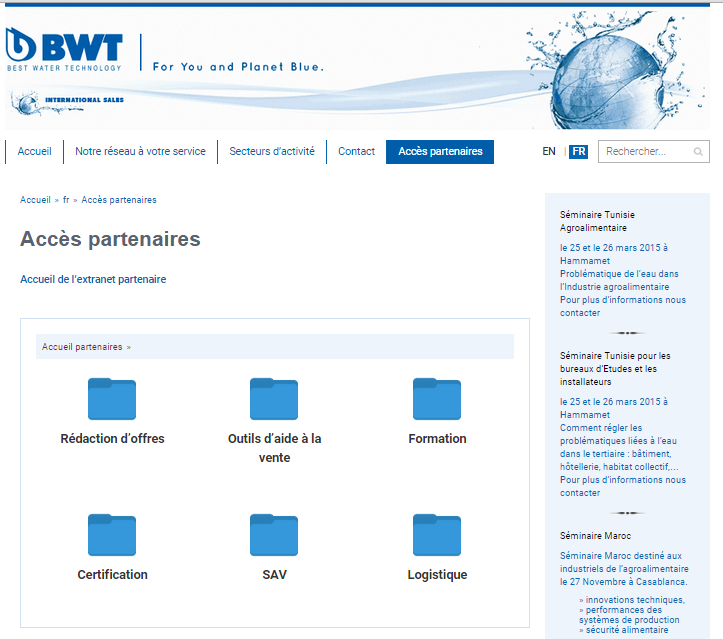Open Notre réseau à votre service menu

pyautogui.click(x=140, y=151)
